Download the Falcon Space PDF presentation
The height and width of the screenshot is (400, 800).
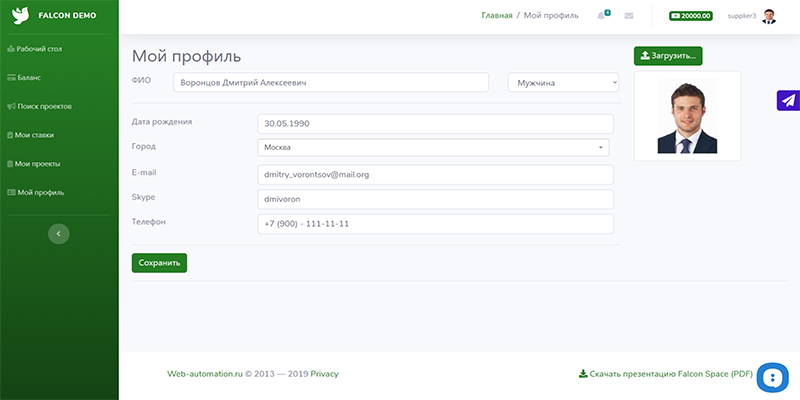point(666,374)
